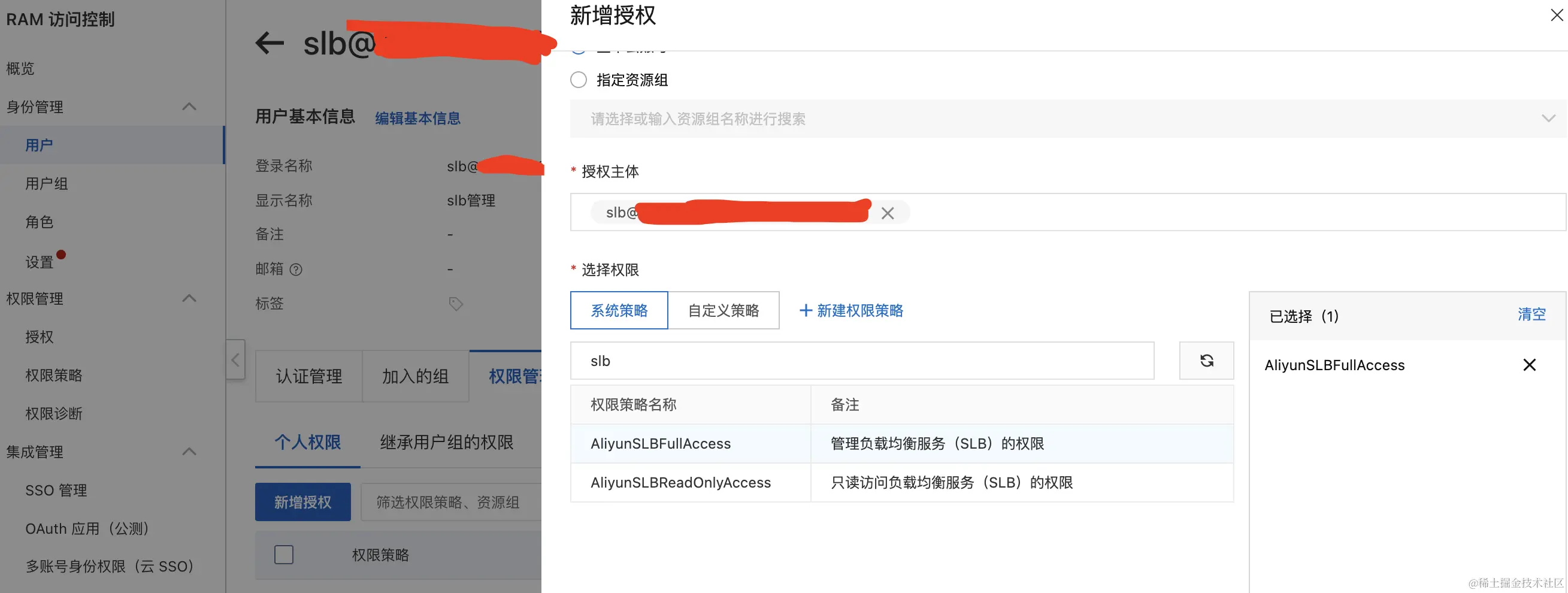Click the slb管理 display name value
This screenshot has height=593, width=1568.
click(x=471, y=200)
